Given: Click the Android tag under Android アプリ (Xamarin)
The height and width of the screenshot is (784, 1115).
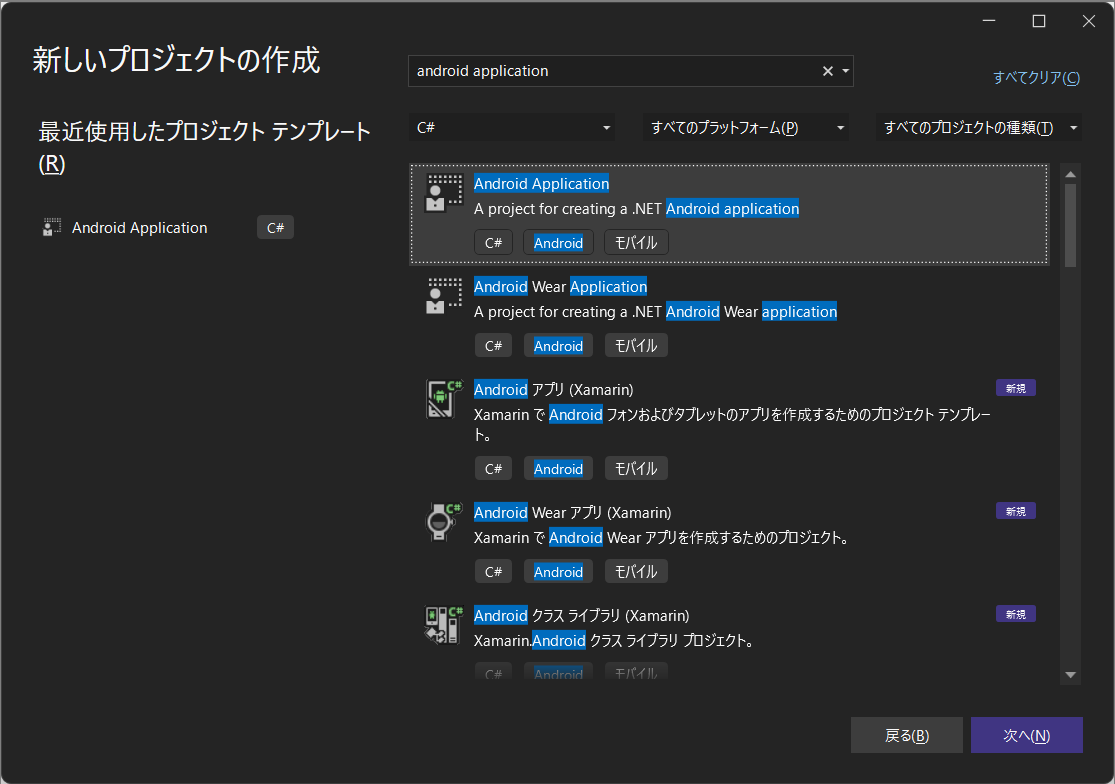Looking at the screenshot, I should (558, 468).
